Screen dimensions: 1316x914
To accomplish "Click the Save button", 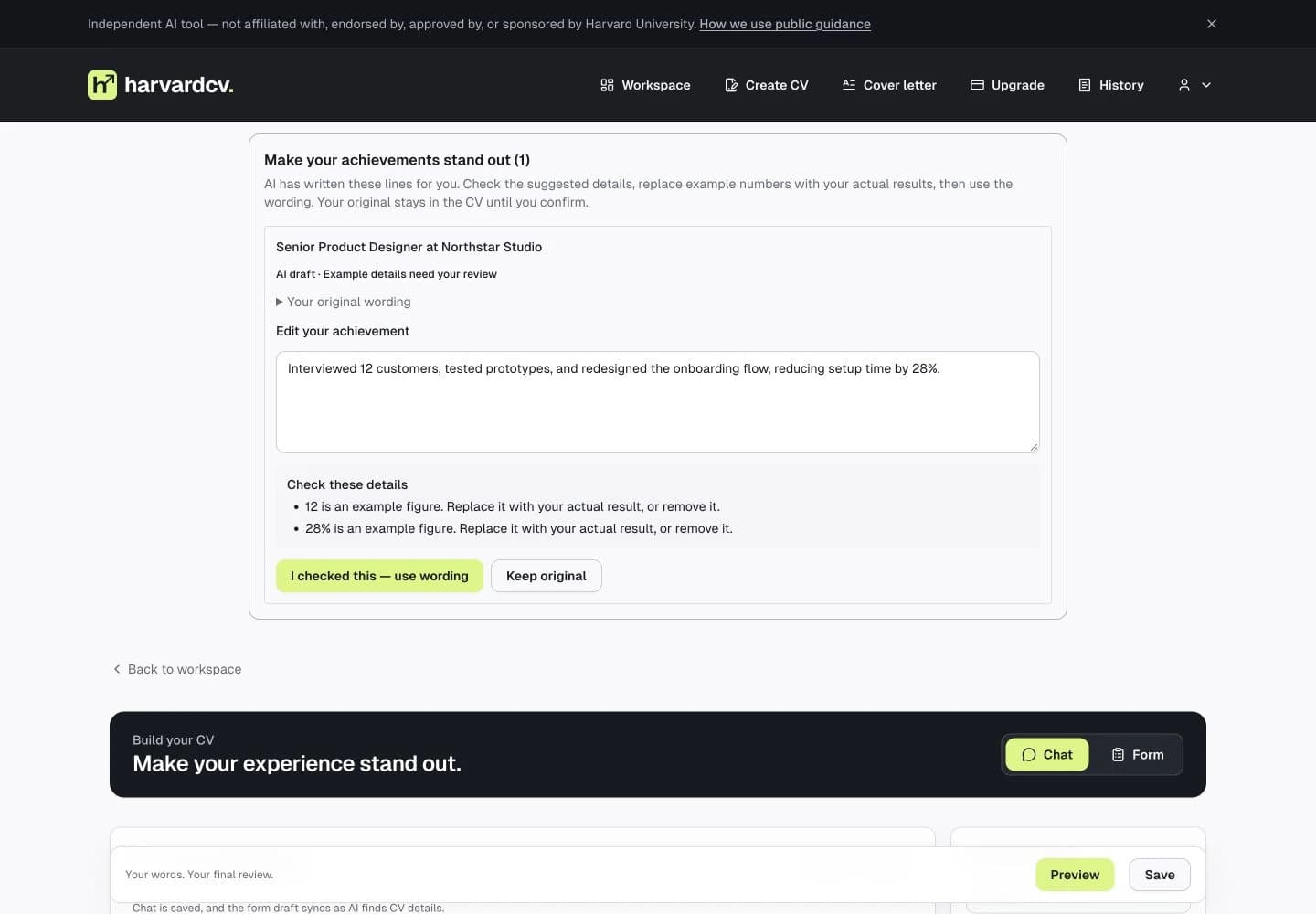I will [1160, 875].
